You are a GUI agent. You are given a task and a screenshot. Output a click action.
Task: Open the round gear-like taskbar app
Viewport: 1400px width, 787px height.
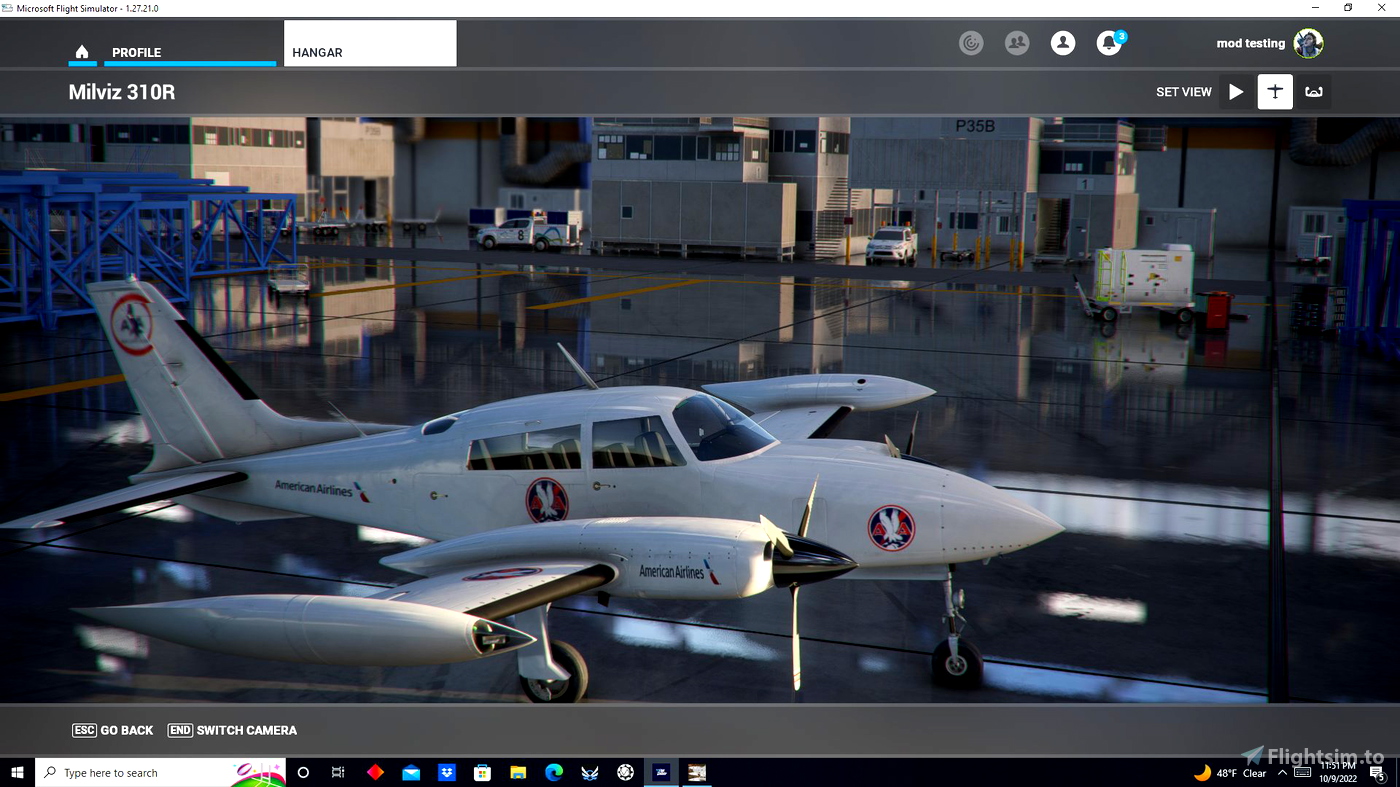[x=626, y=772]
